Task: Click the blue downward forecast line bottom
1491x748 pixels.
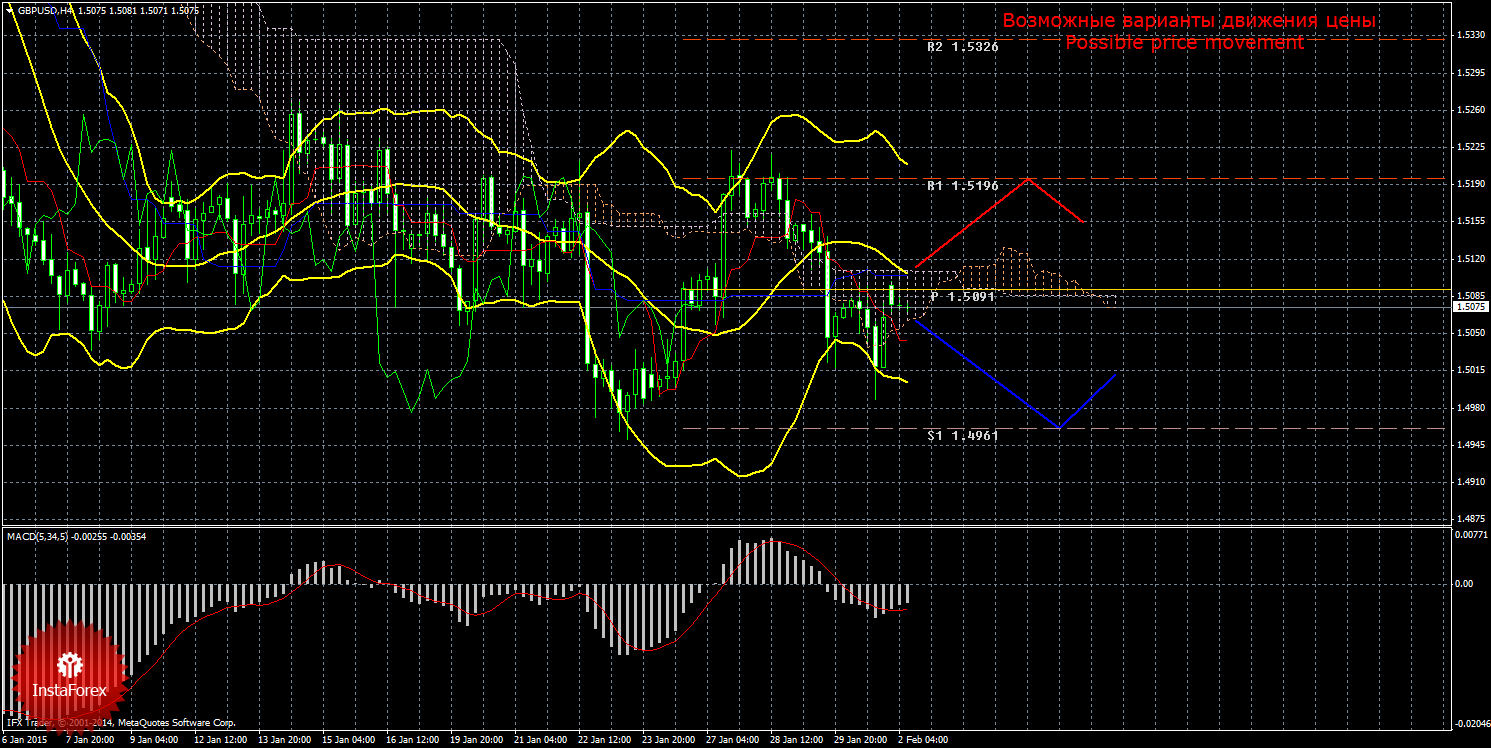Action: pyautogui.click(x=1059, y=427)
